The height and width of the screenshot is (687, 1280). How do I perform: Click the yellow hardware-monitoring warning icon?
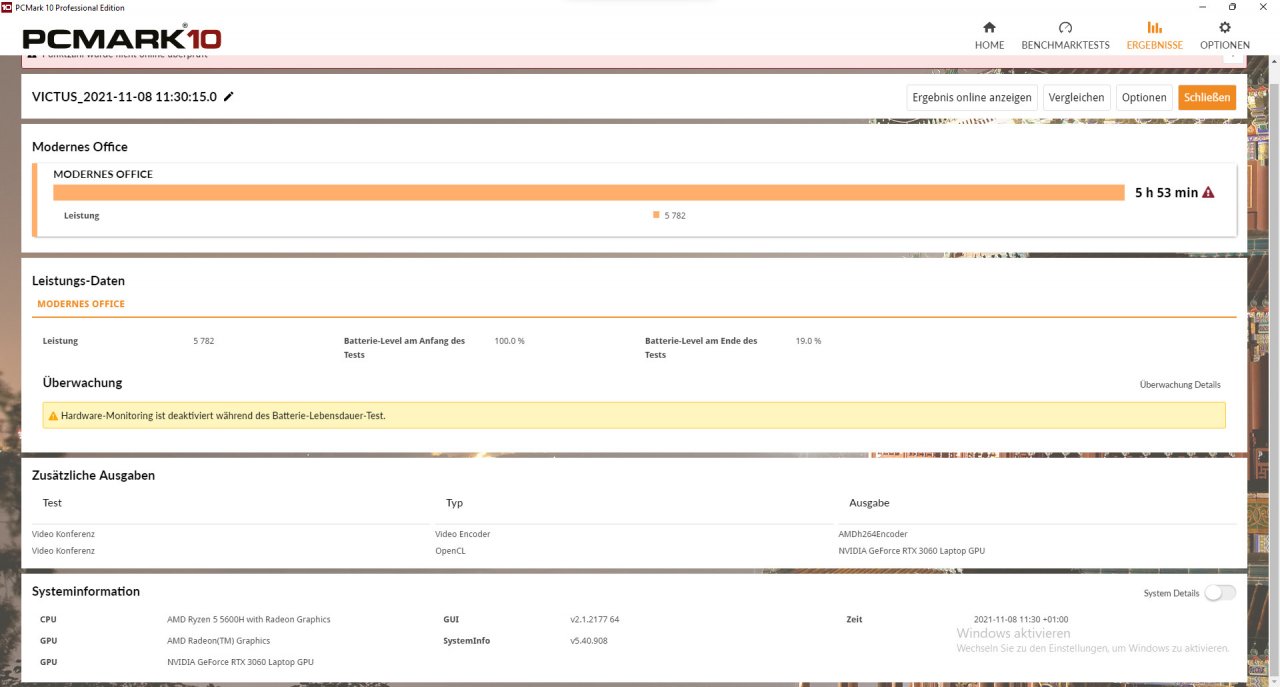53,415
